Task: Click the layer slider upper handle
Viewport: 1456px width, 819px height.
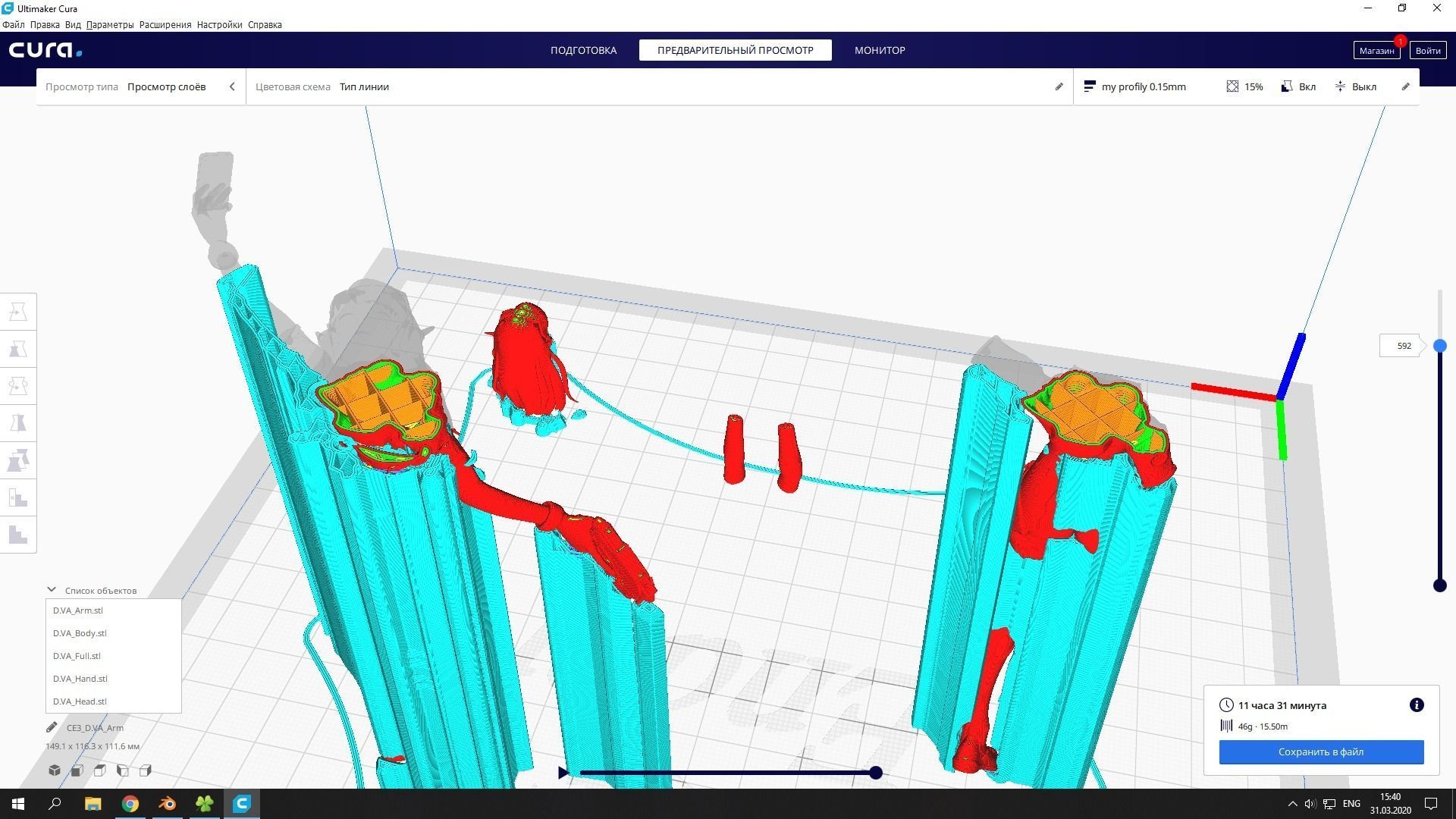Action: (1439, 346)
